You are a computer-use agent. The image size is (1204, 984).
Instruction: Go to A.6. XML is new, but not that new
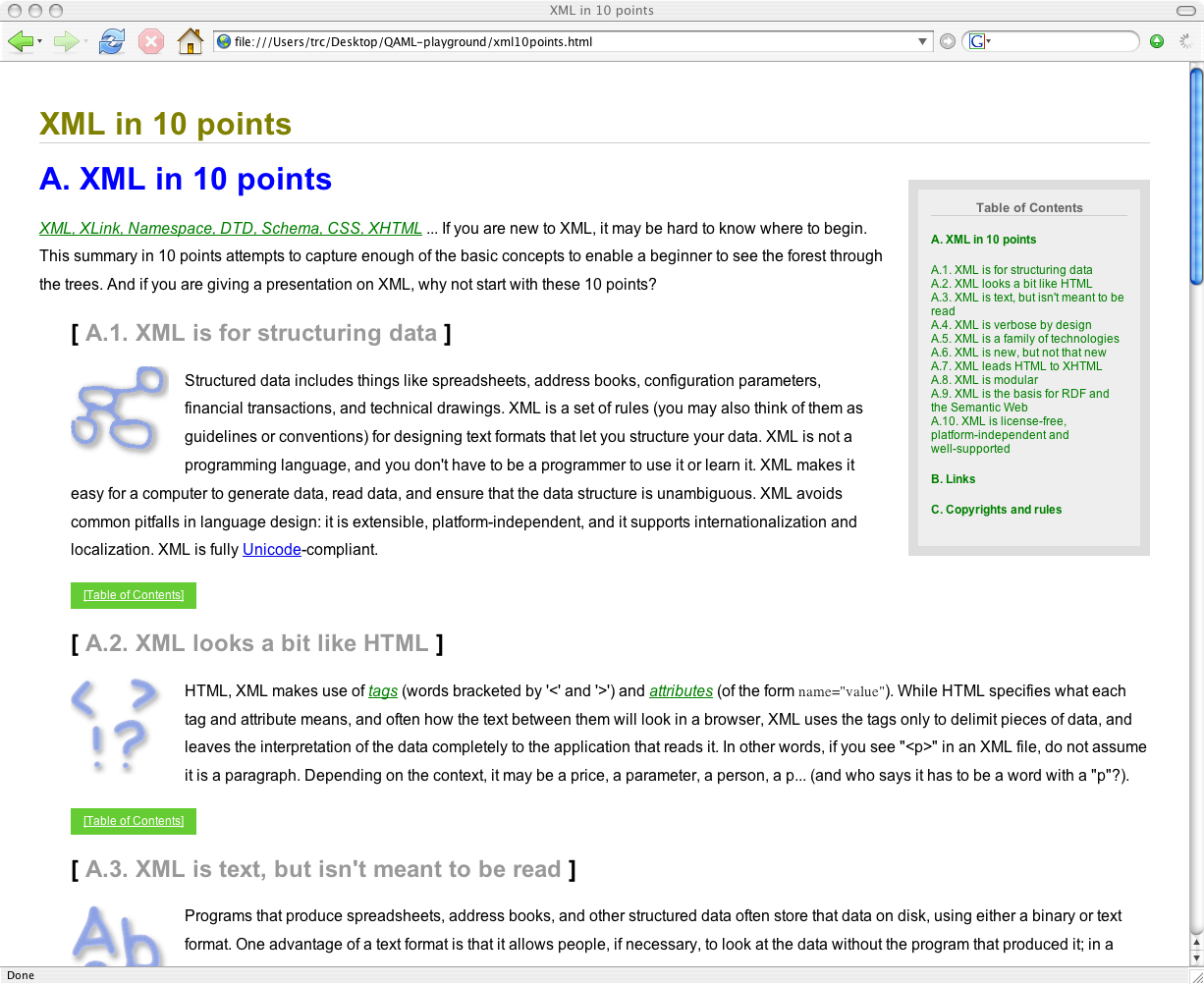pos(1018,353)
